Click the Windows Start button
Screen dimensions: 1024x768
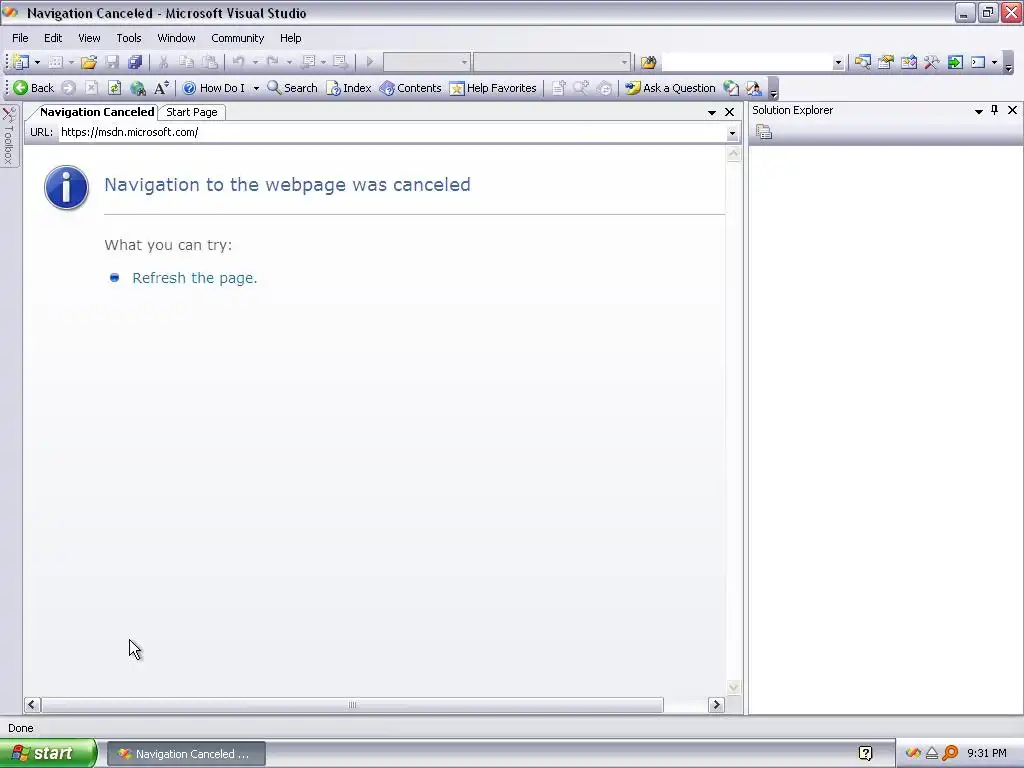48,754
